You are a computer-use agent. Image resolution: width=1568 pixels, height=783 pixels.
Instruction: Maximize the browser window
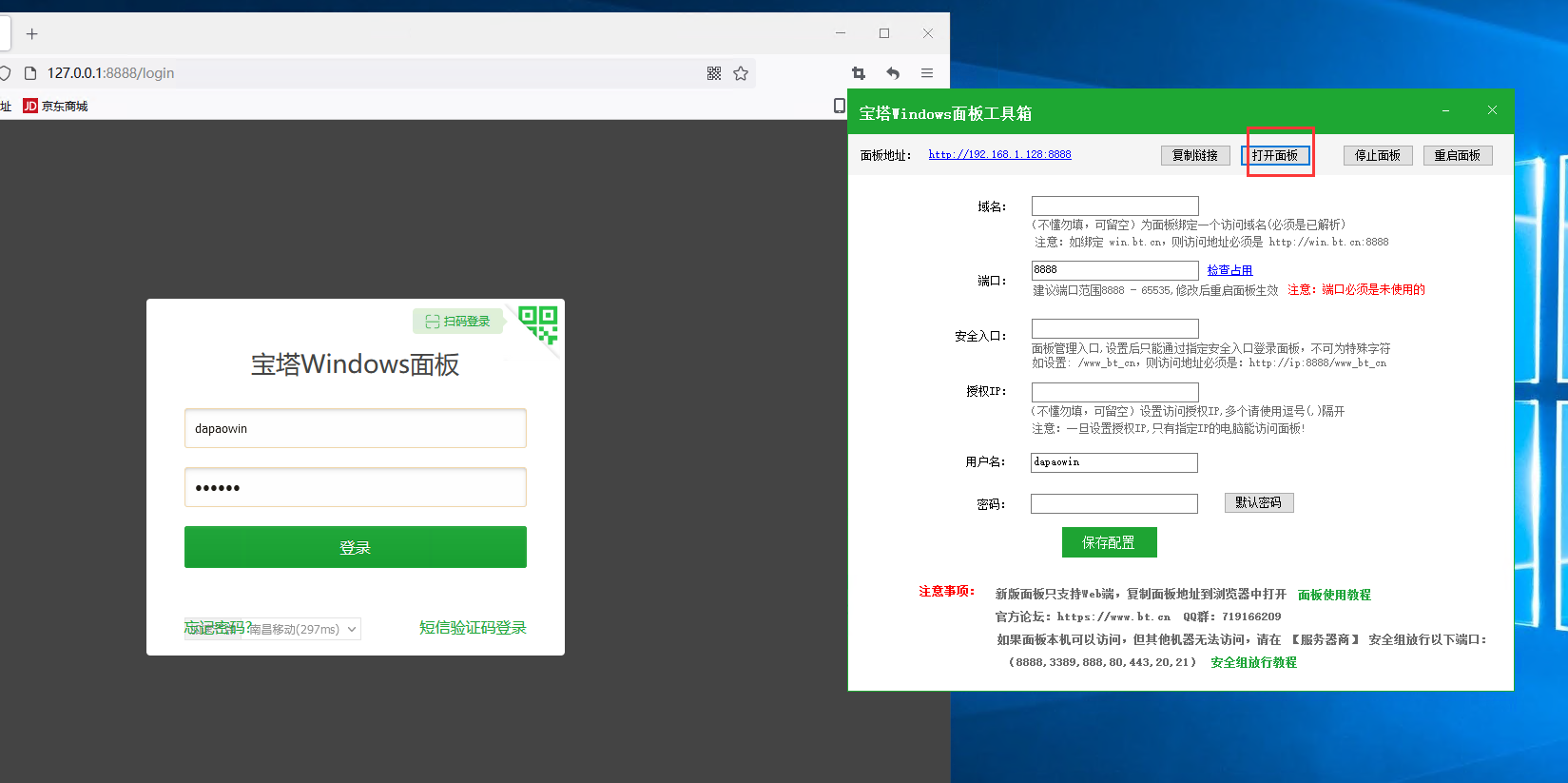(884, 33)
